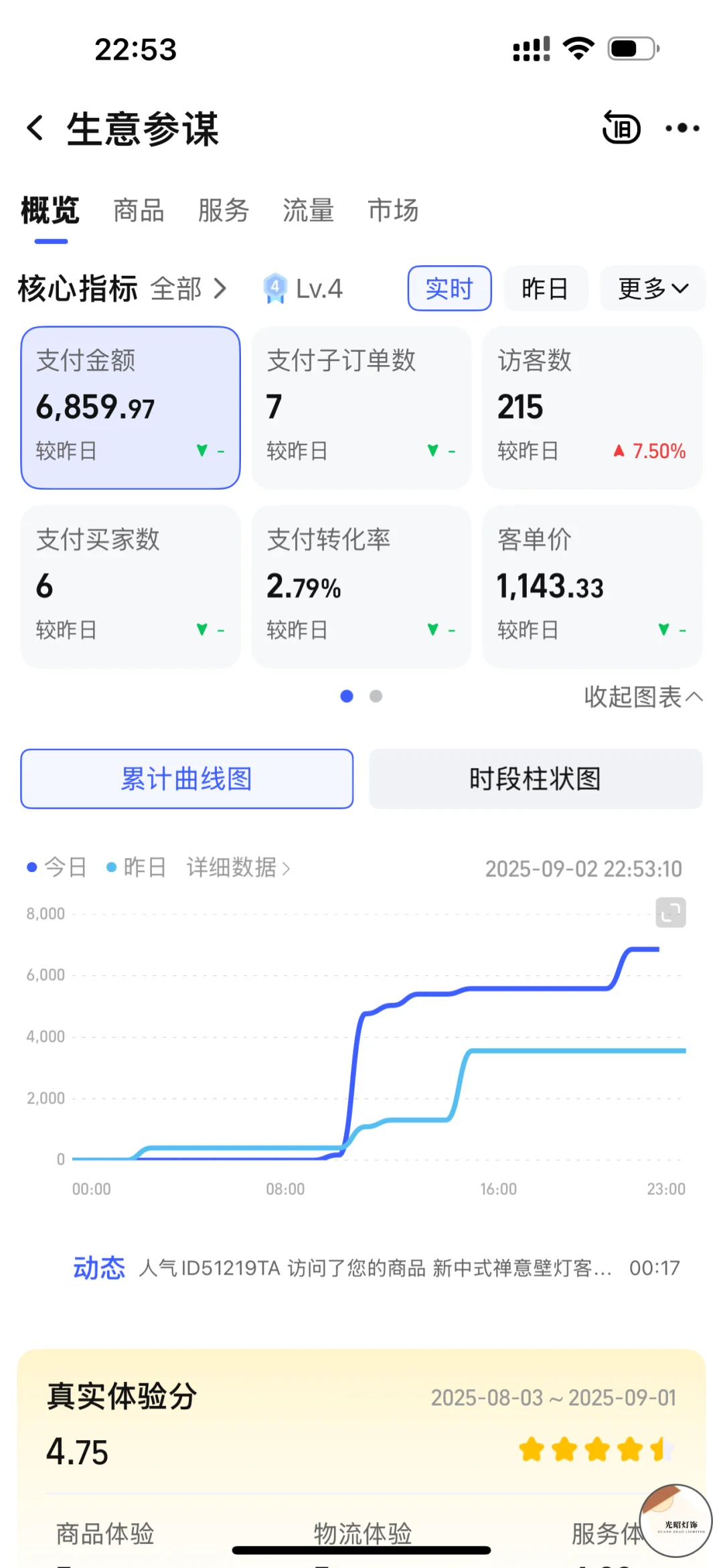Open 全部 core indicators list

tap(188, 289)
